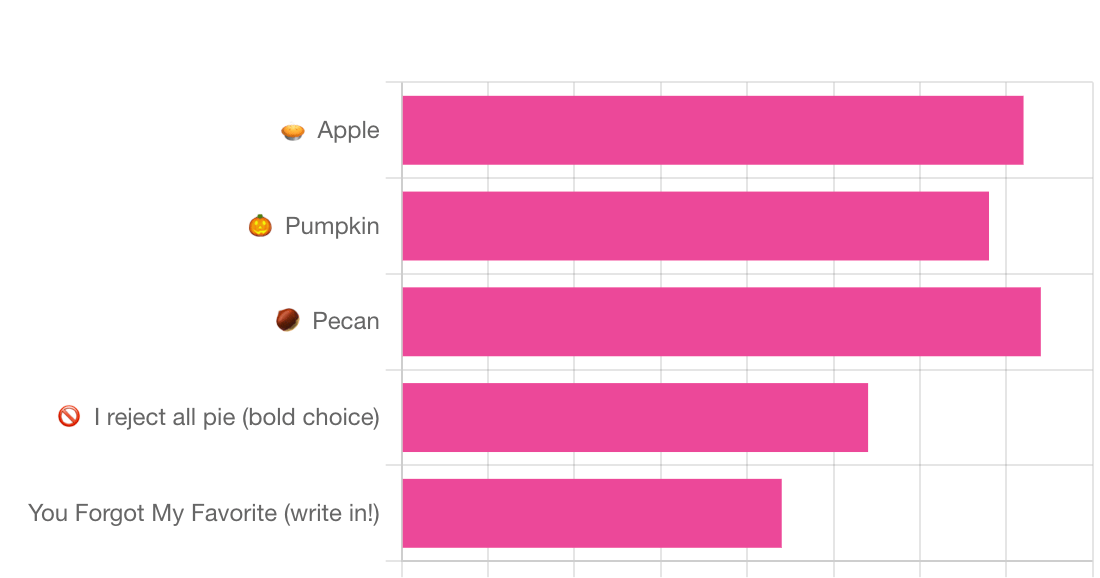Click the empty area right of reject-pie bar

980,417
